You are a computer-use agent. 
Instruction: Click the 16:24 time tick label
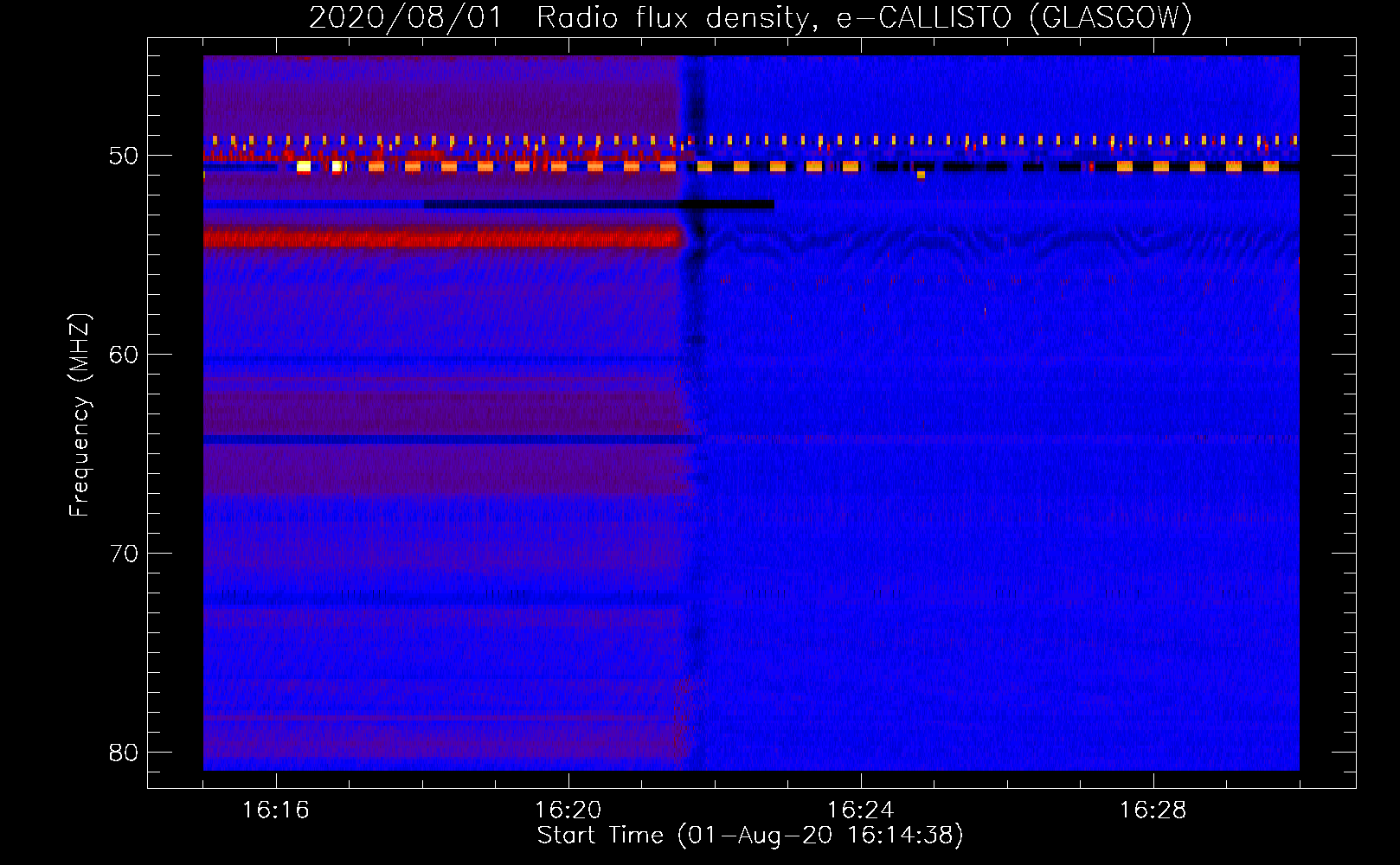(860, 810)
